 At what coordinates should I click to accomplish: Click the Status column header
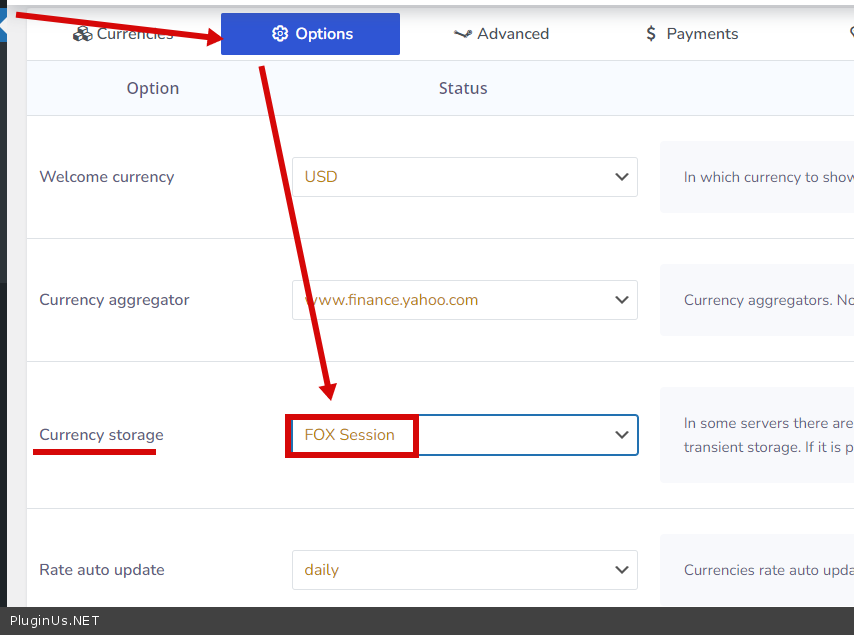(x=463, y=88)
